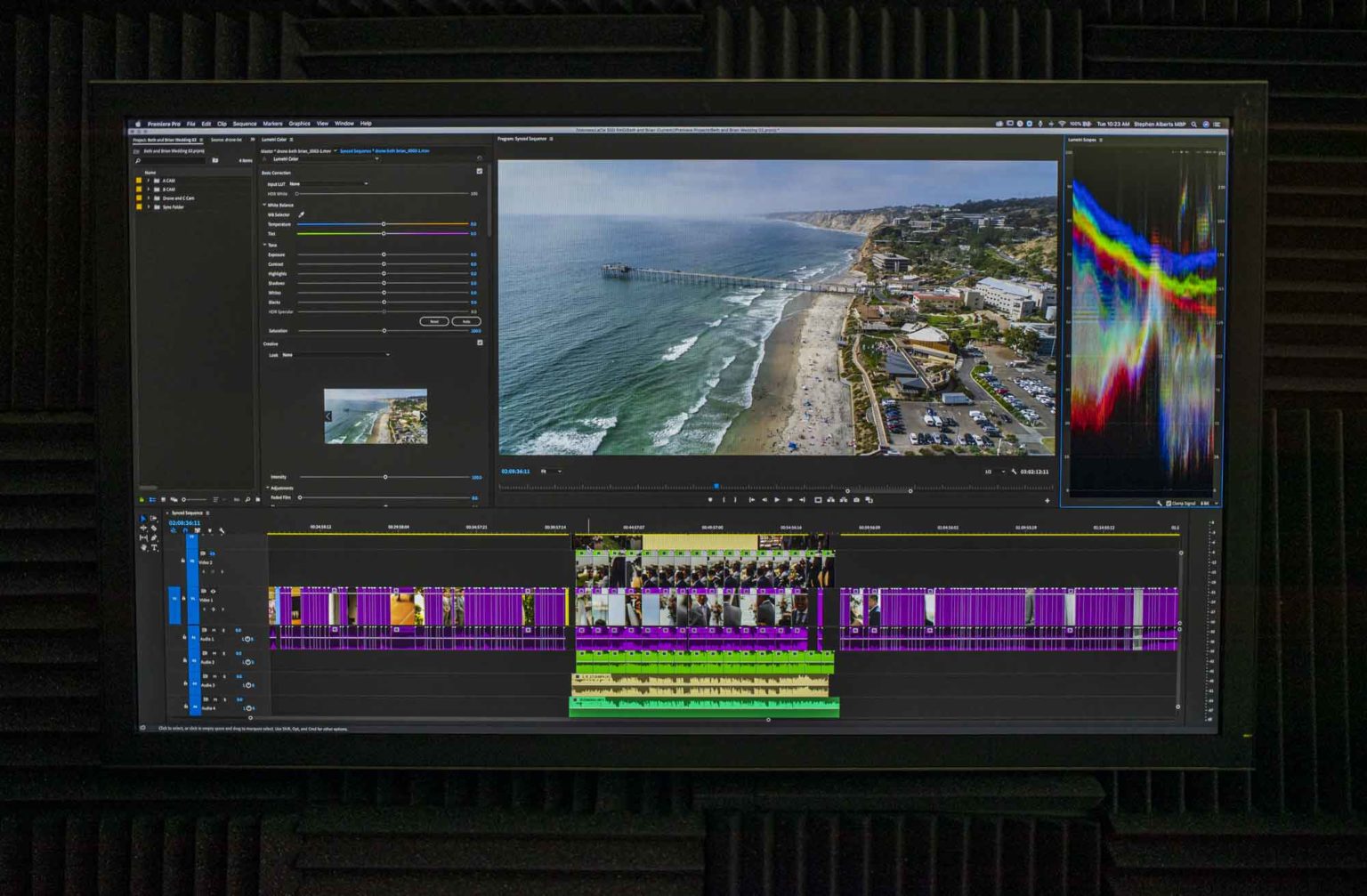The height and width of the screenshot is (896, 1367).
Task: Select the Type tool
Action: pos(154,547)
